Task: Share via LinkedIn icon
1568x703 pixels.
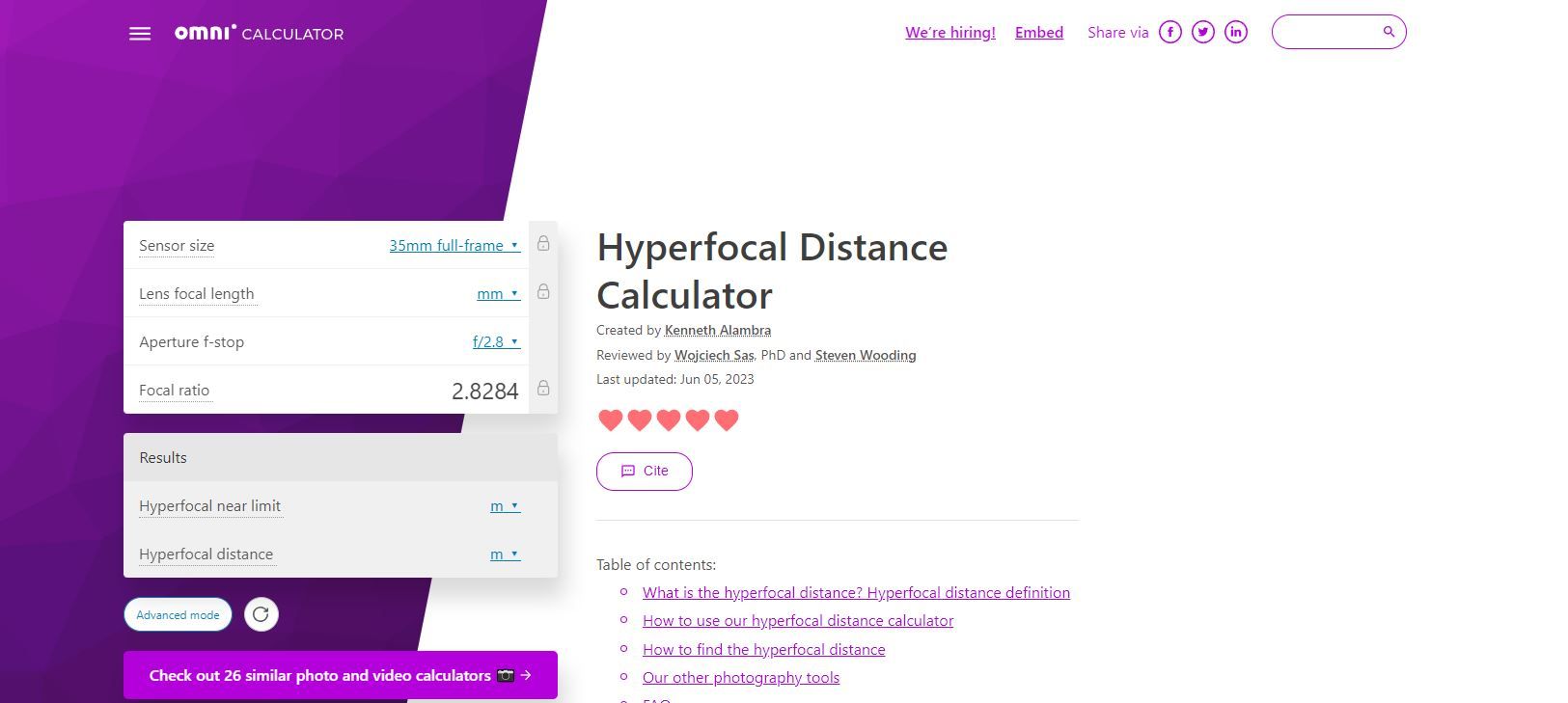Action: point(1235,32)
